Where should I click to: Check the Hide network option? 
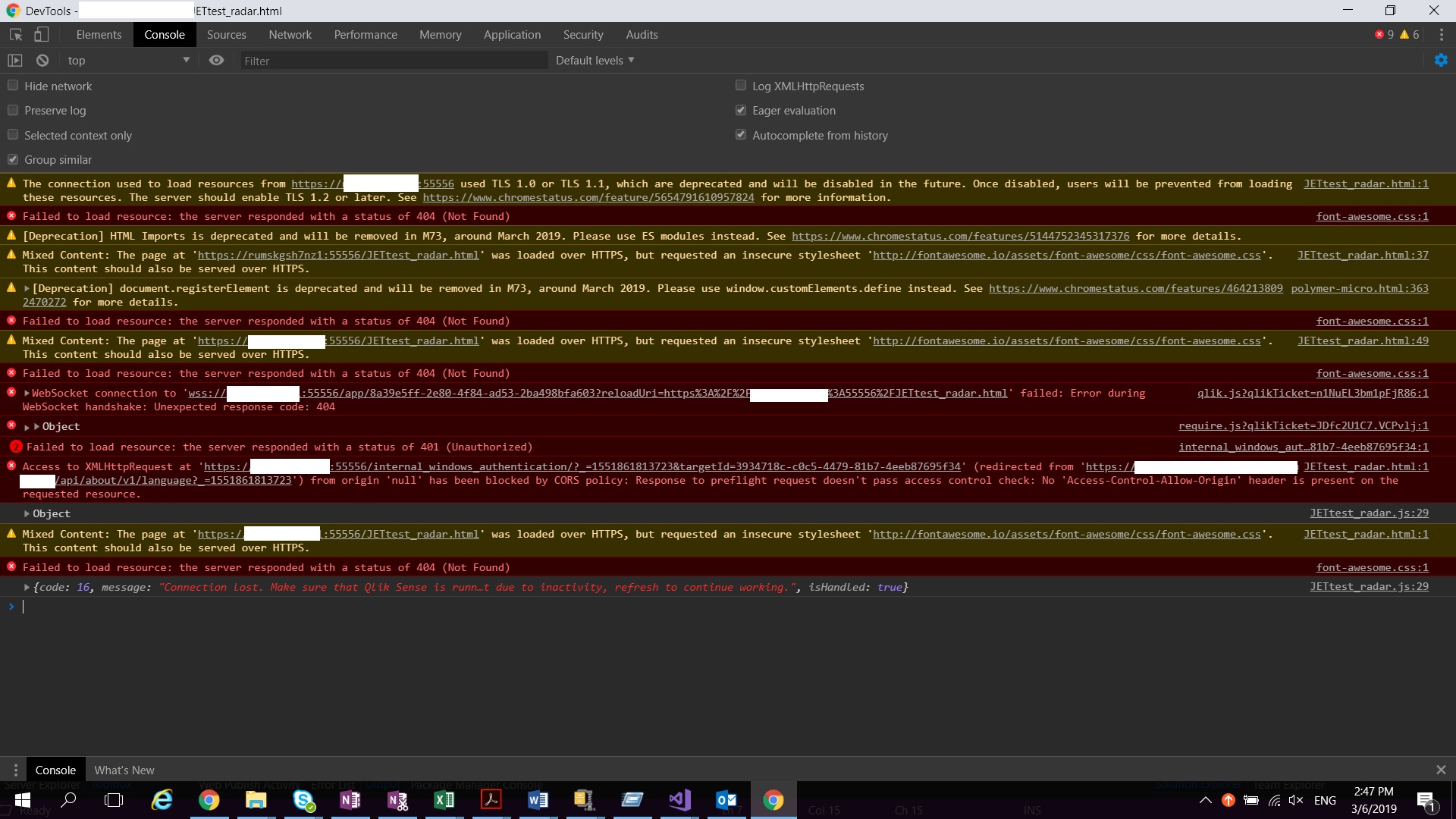pos(13,86)
